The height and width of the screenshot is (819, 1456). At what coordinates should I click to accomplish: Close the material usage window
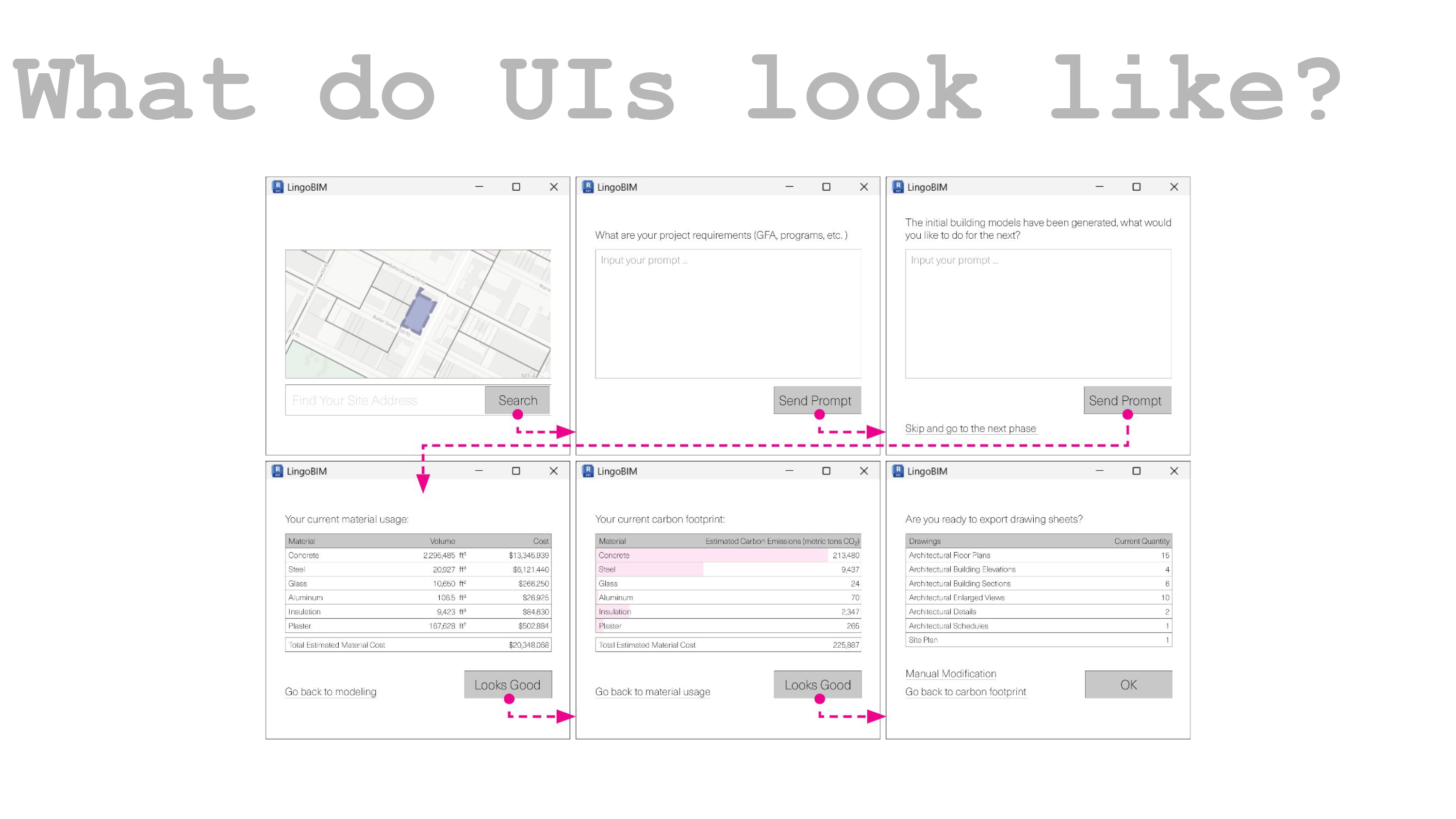point(553,471)
